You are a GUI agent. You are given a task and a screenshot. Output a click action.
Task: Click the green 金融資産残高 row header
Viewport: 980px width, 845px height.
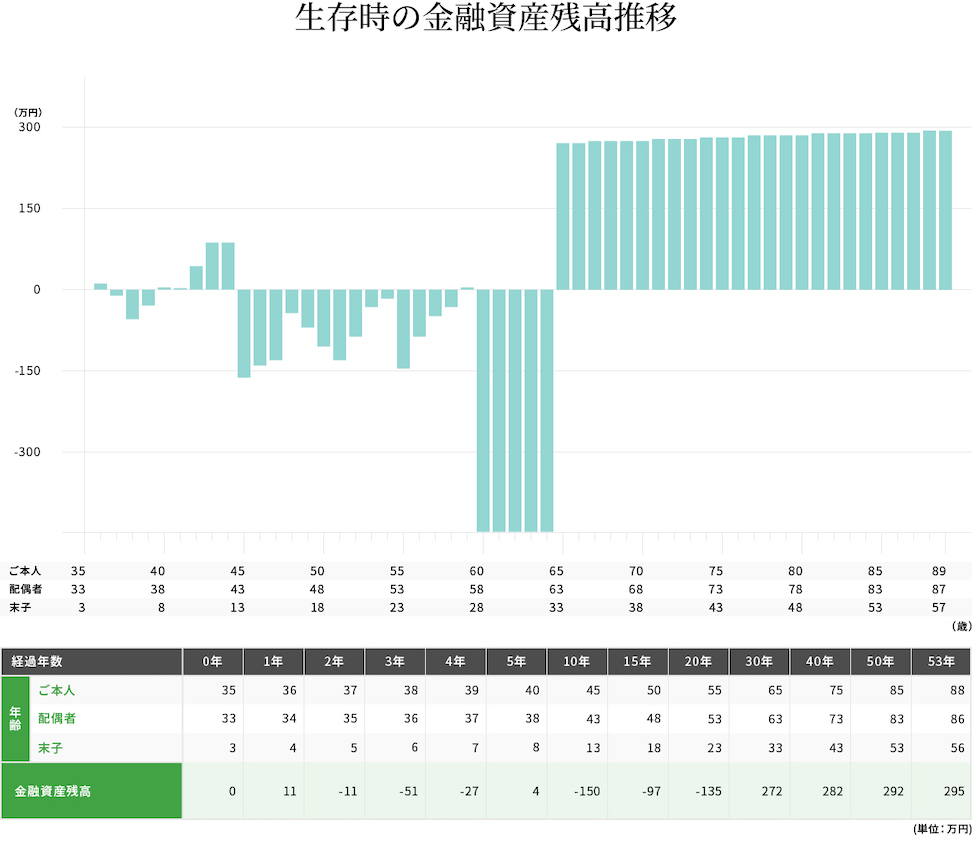[x=92, y=791]
